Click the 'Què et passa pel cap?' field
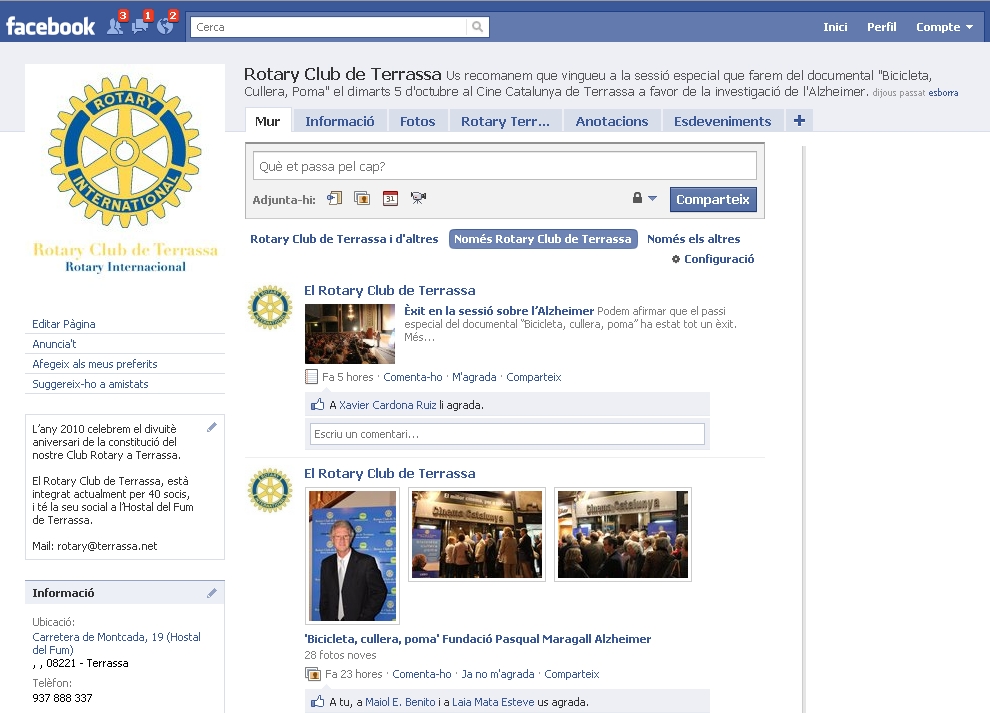 tap(504, 166)
